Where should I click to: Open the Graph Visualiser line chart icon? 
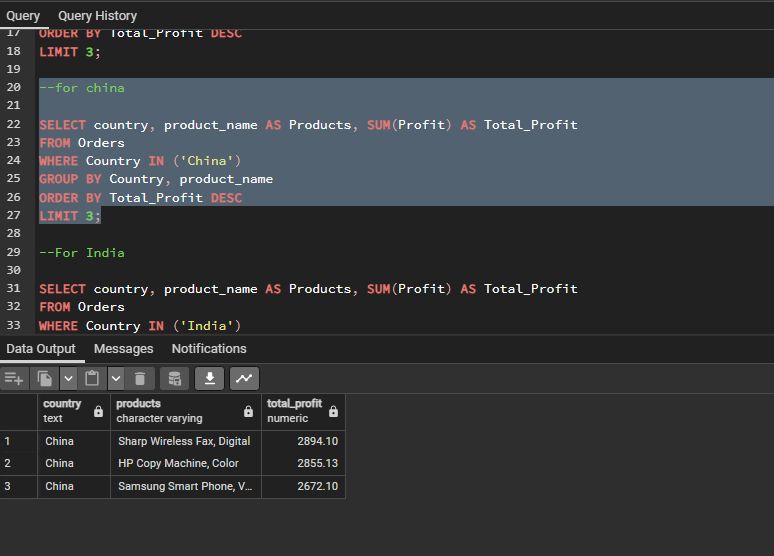tap(244, 379)
